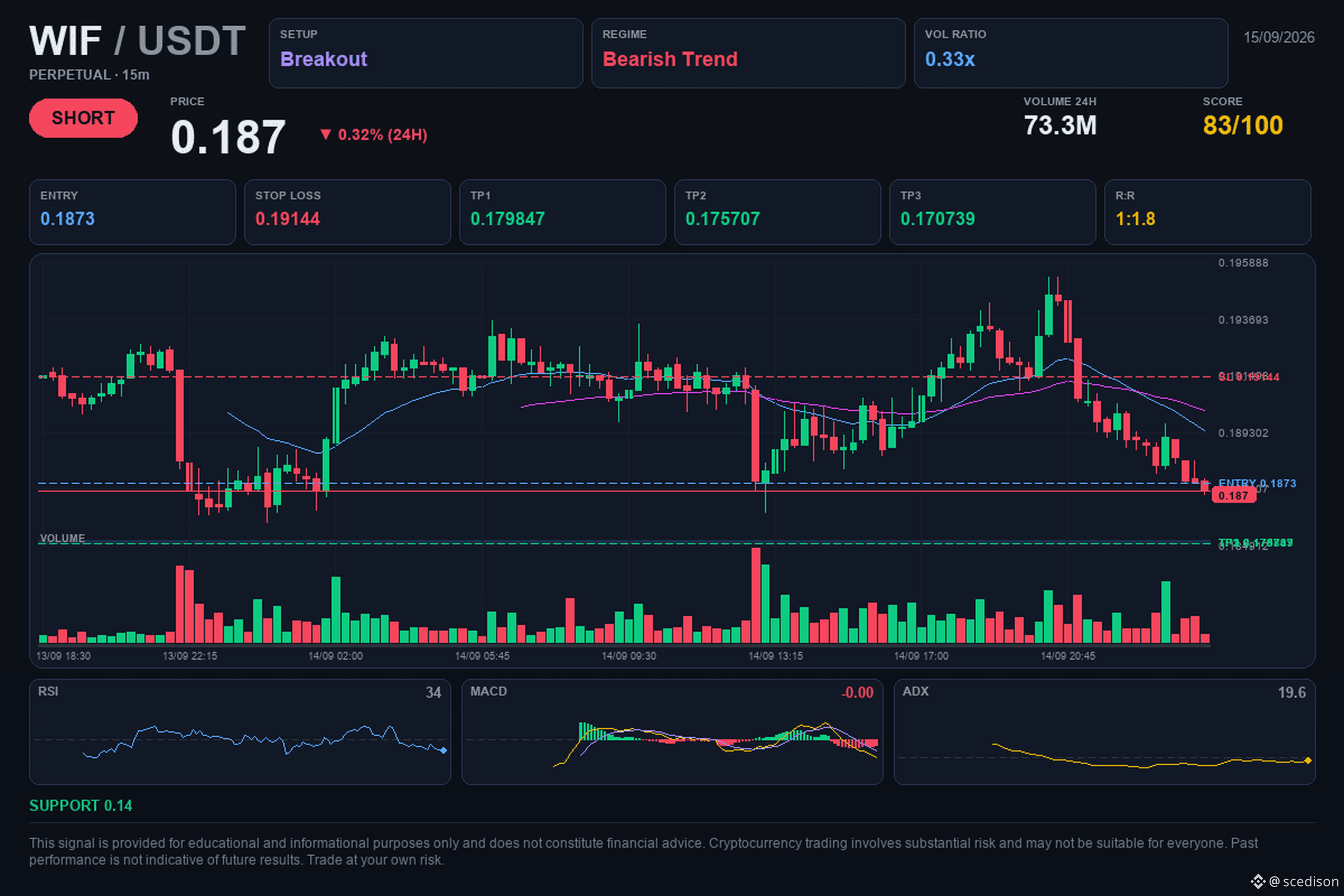Click the red SHORT signal badge
Image resolution: width=1344 pixels, height=896 pixels.
[x=83, y=118]
